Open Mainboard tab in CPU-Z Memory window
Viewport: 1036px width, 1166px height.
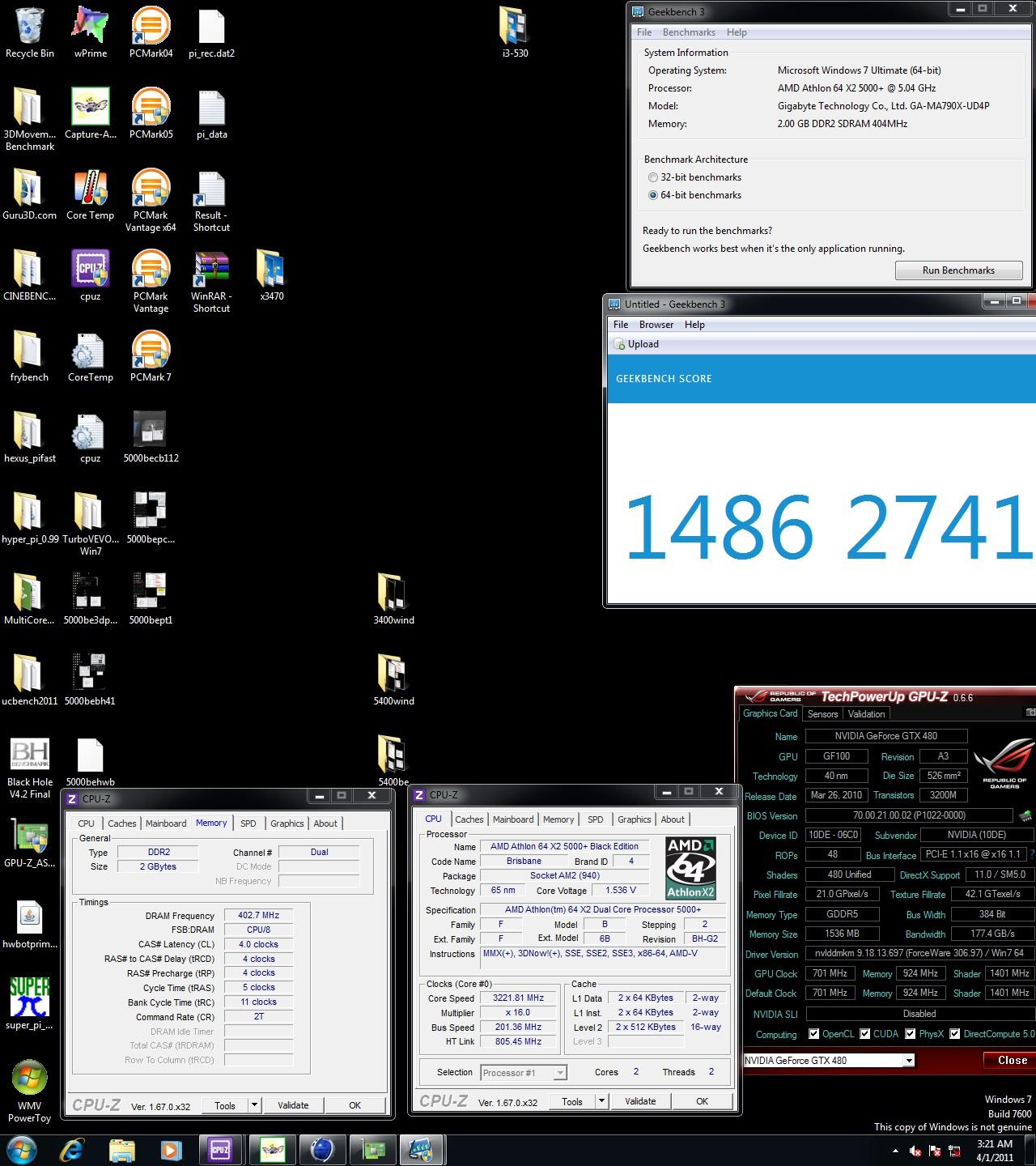tap(166, 823)
